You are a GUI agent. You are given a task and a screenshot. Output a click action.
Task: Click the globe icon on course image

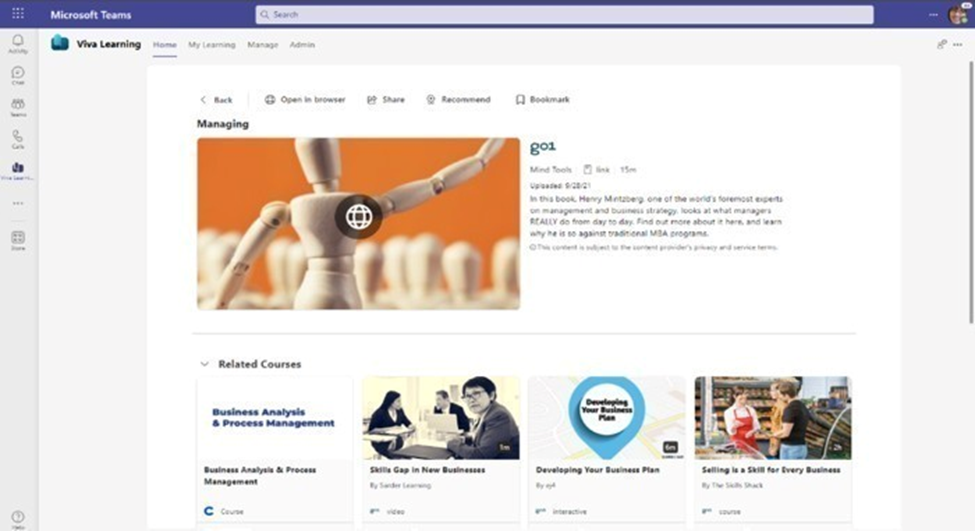359,216
